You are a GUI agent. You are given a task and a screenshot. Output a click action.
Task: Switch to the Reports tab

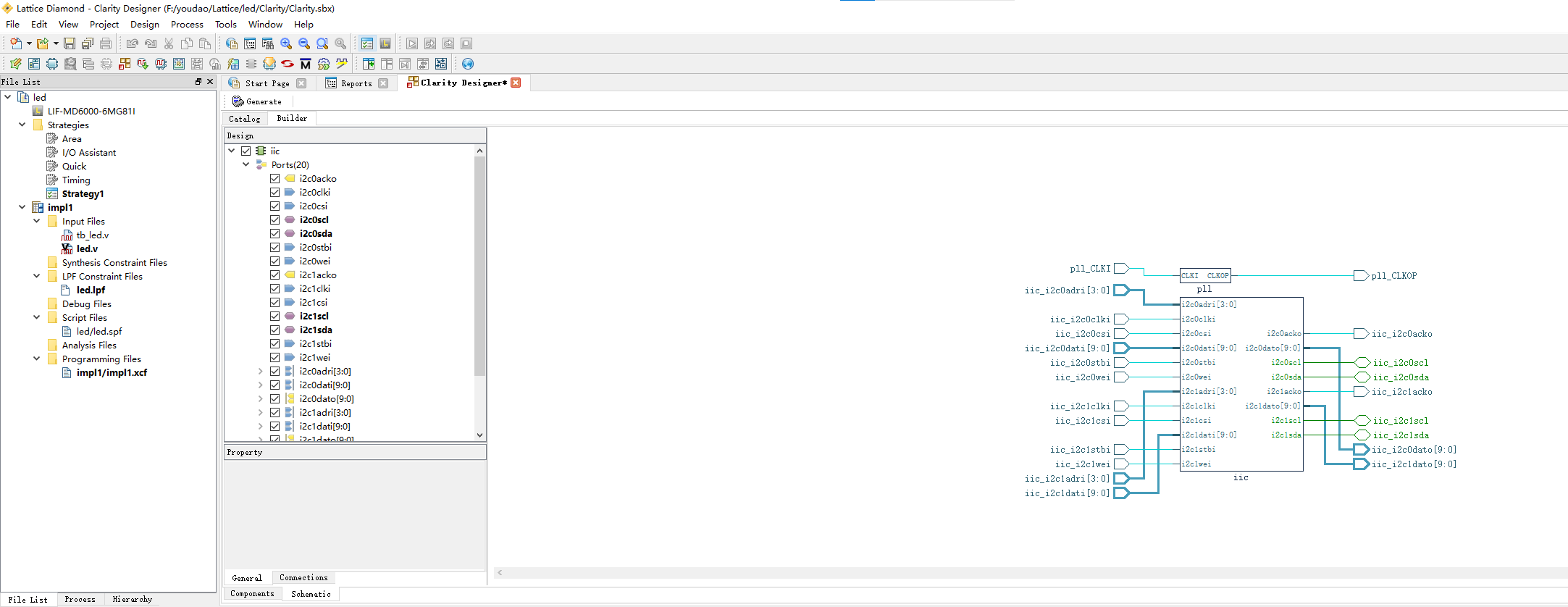tap(356, 83)
